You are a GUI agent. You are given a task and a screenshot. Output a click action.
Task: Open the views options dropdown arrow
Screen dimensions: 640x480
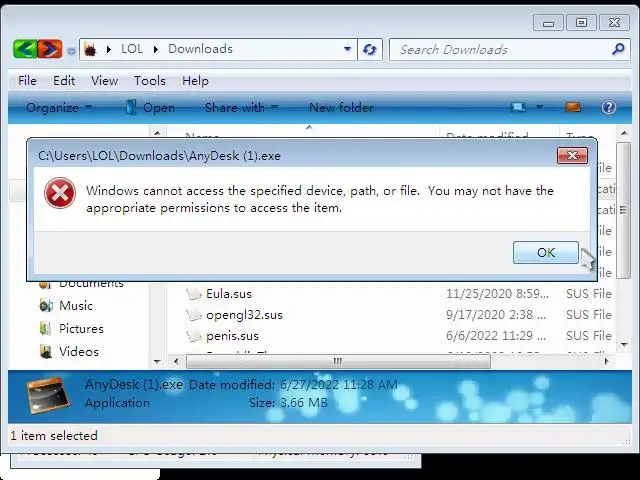(x=540, y=107)
